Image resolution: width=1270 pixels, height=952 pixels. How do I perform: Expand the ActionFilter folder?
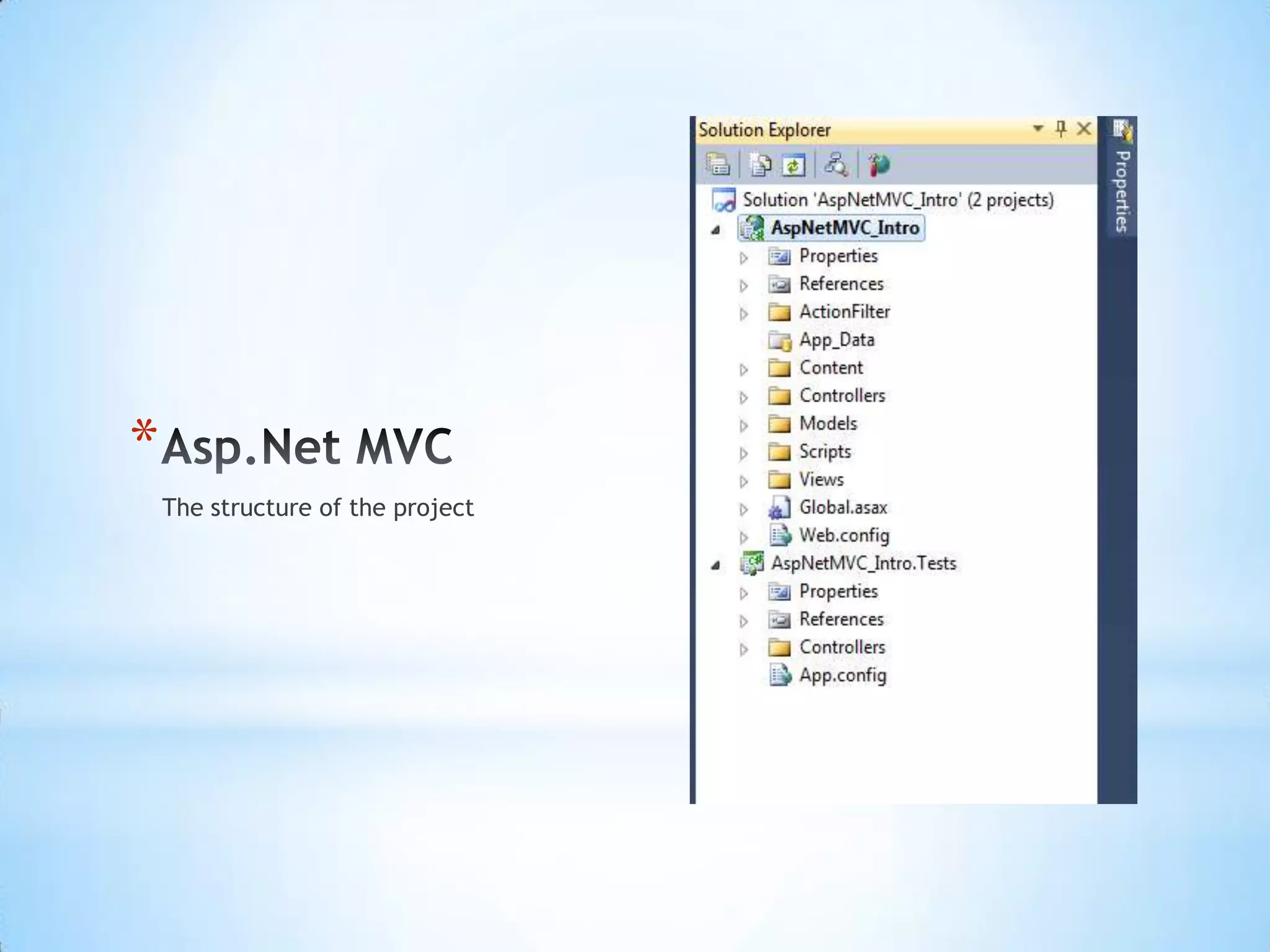744,314
